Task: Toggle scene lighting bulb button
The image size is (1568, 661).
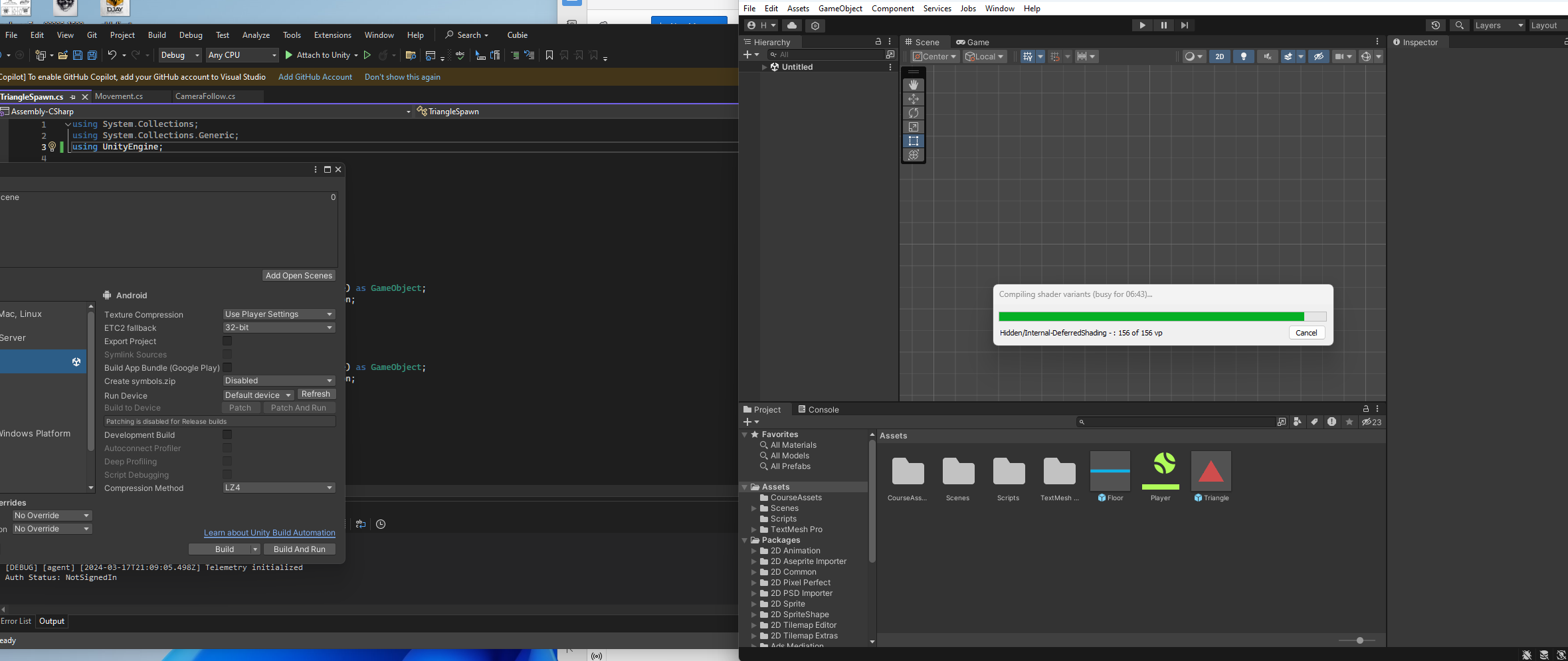Action: point(1244,56)
